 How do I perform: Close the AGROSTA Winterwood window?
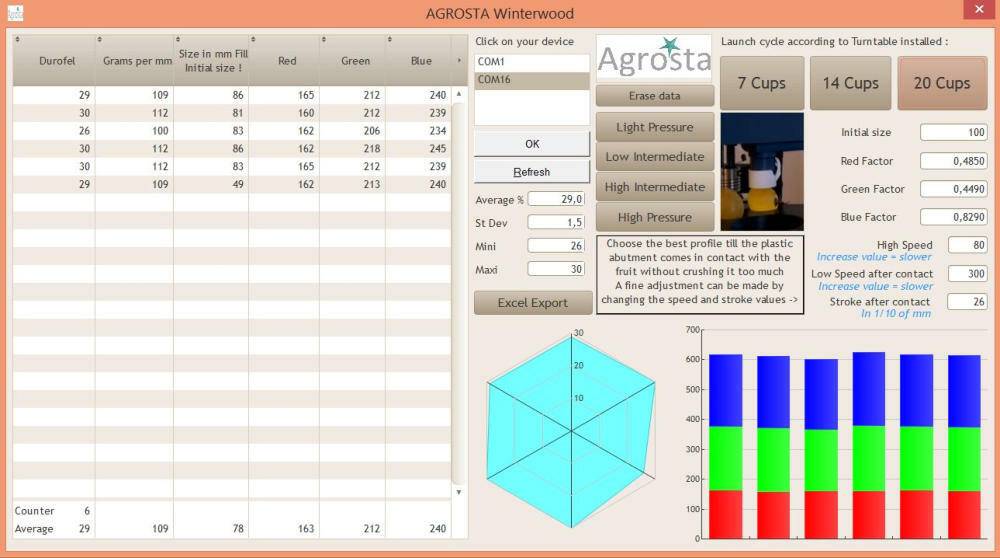[979, 10]
